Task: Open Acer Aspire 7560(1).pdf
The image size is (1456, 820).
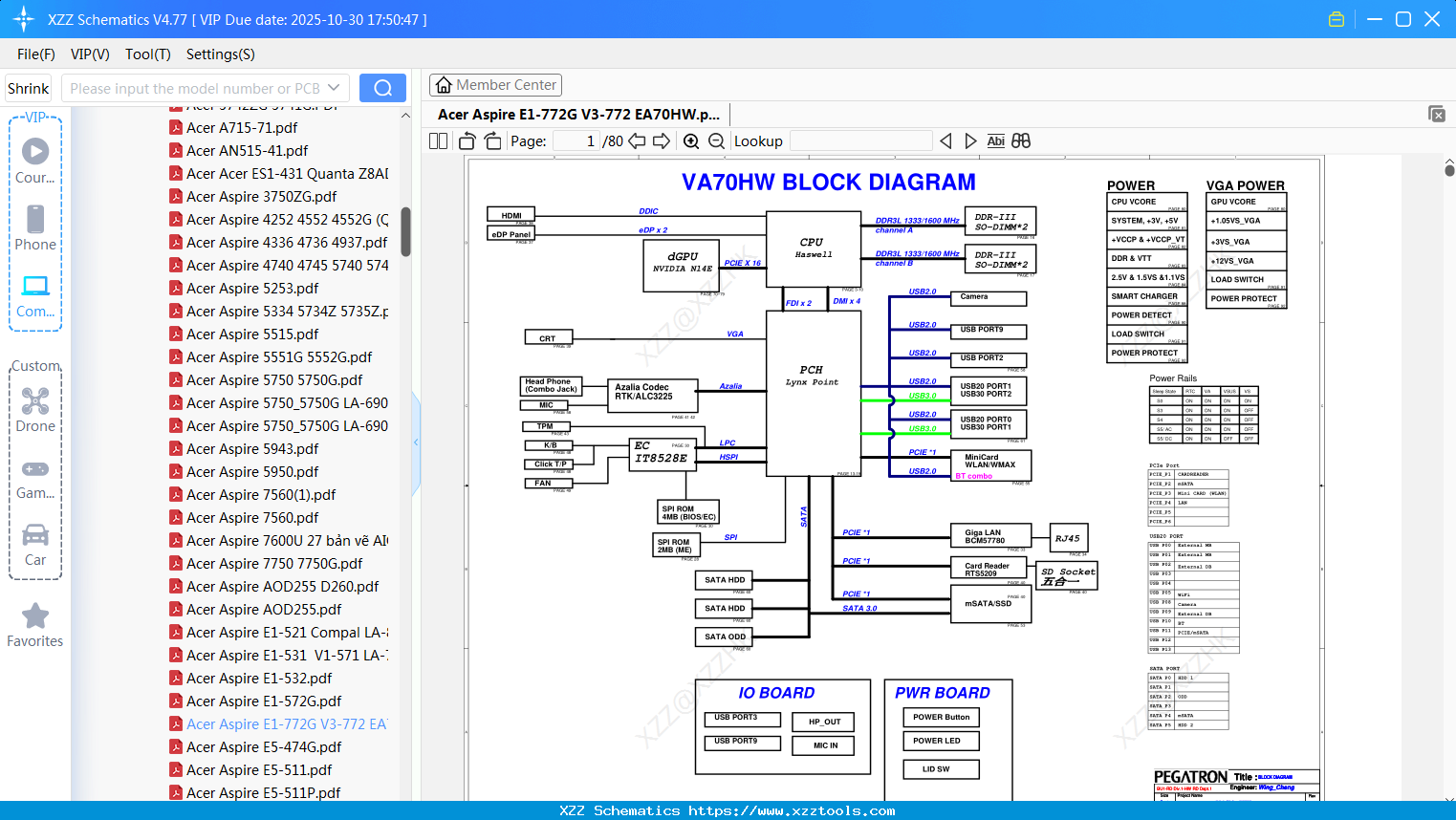Action: click(261, 494)
